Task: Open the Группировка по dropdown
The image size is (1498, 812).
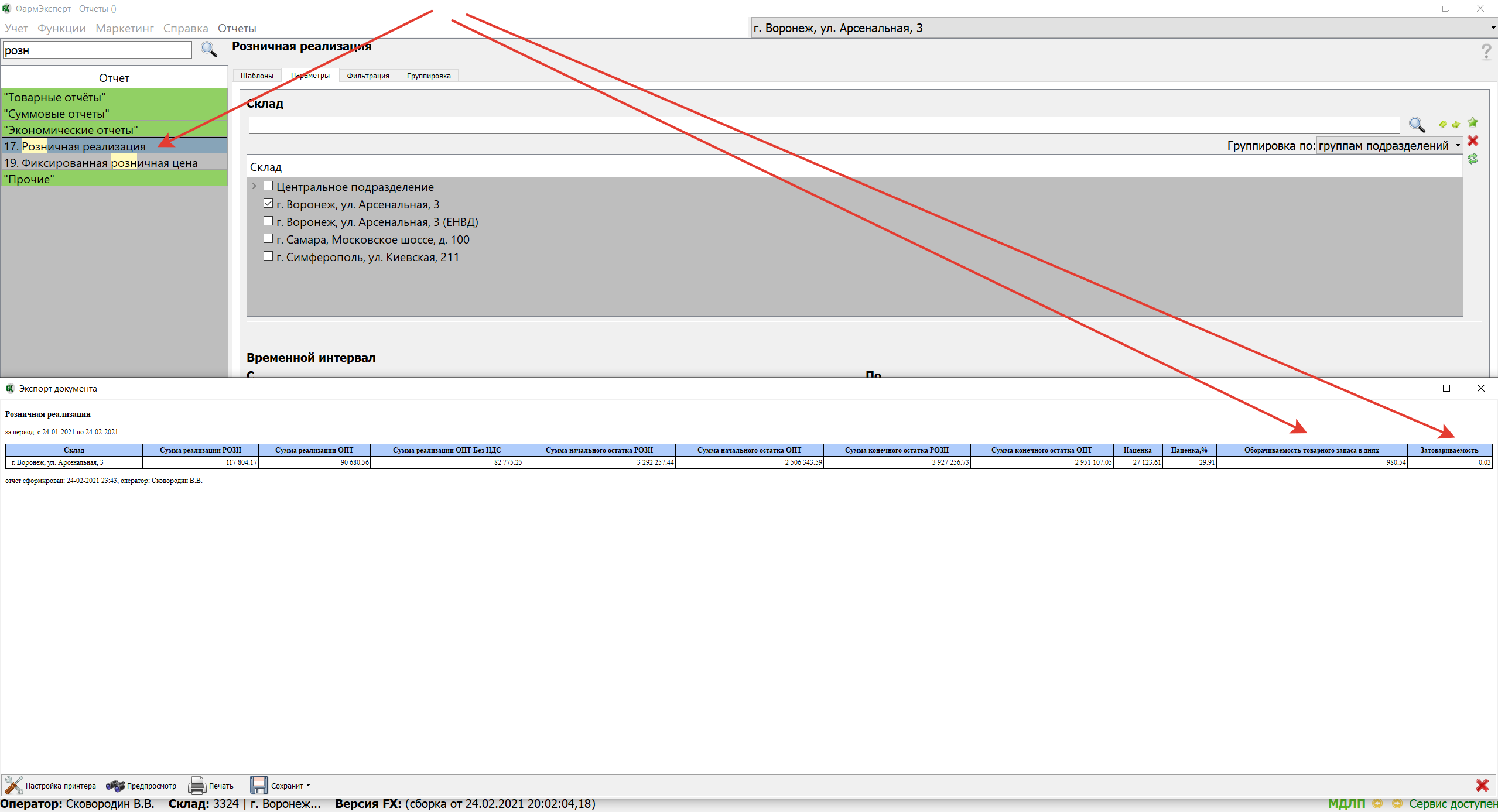Action: pyautogui.click(x=1388, y=146)
